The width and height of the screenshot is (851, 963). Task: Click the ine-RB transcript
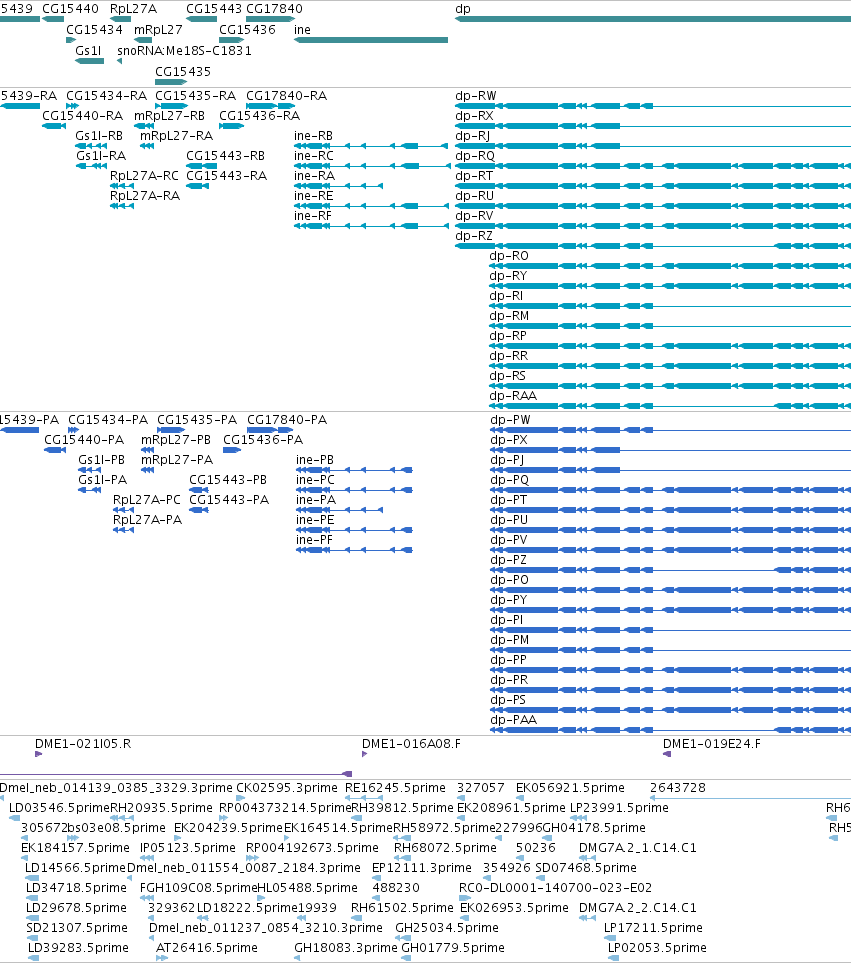pos(371,146)
